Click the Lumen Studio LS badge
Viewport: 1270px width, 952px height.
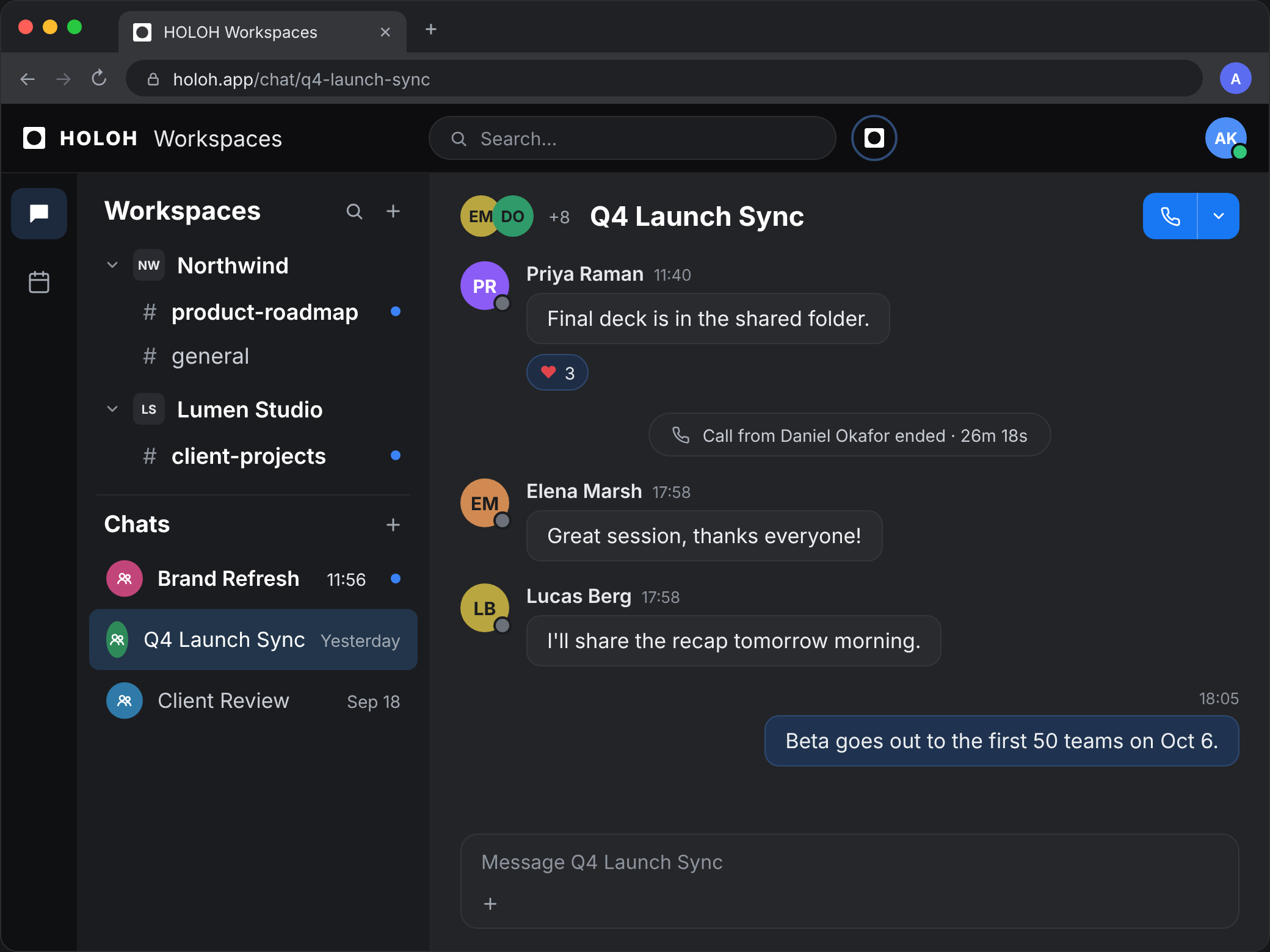[x=149, y=409]
